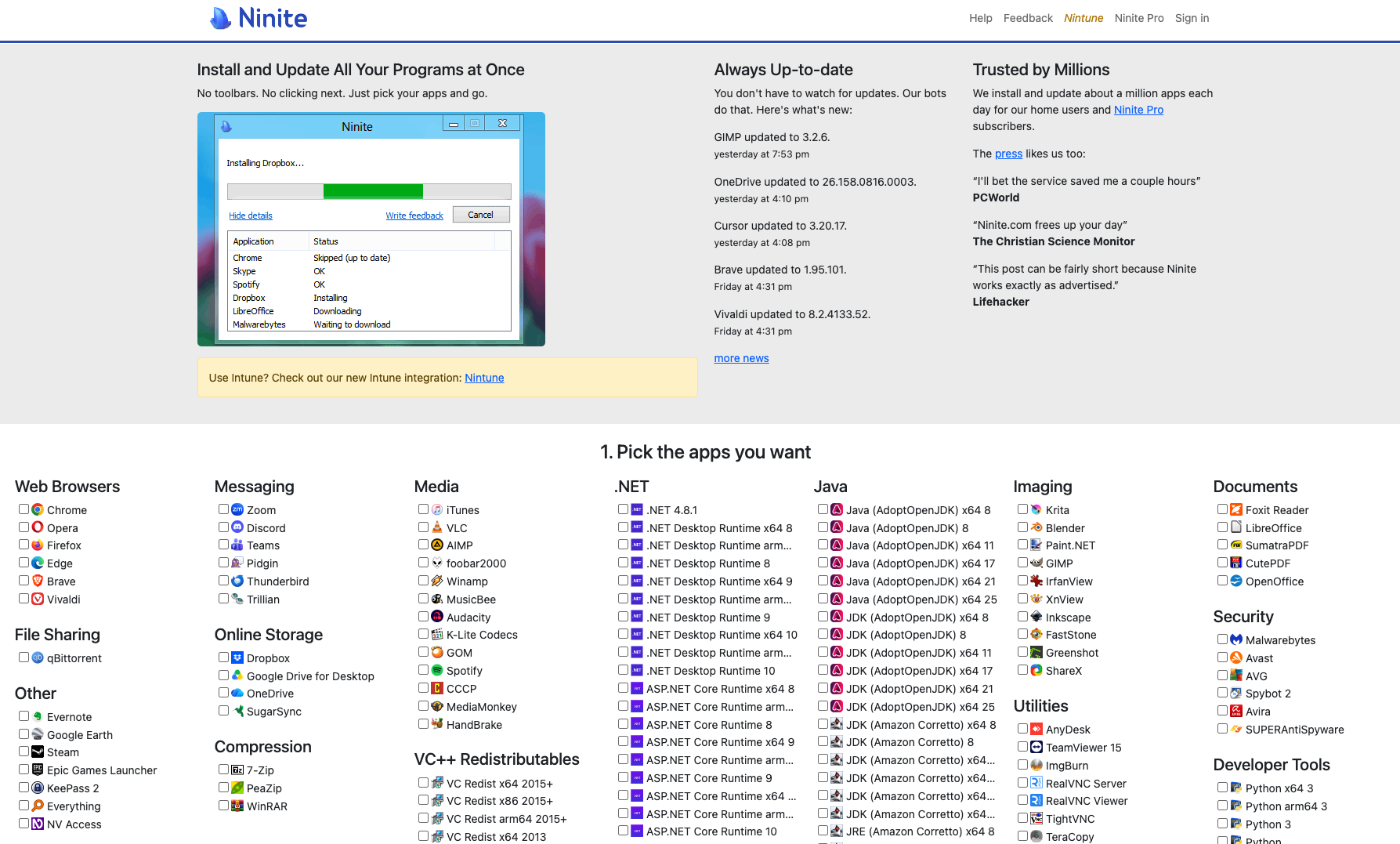The width and height of the screenshot is (1400, 844).
Task: Go to Nintune in the top navigation
Action: pos(1083,18)
